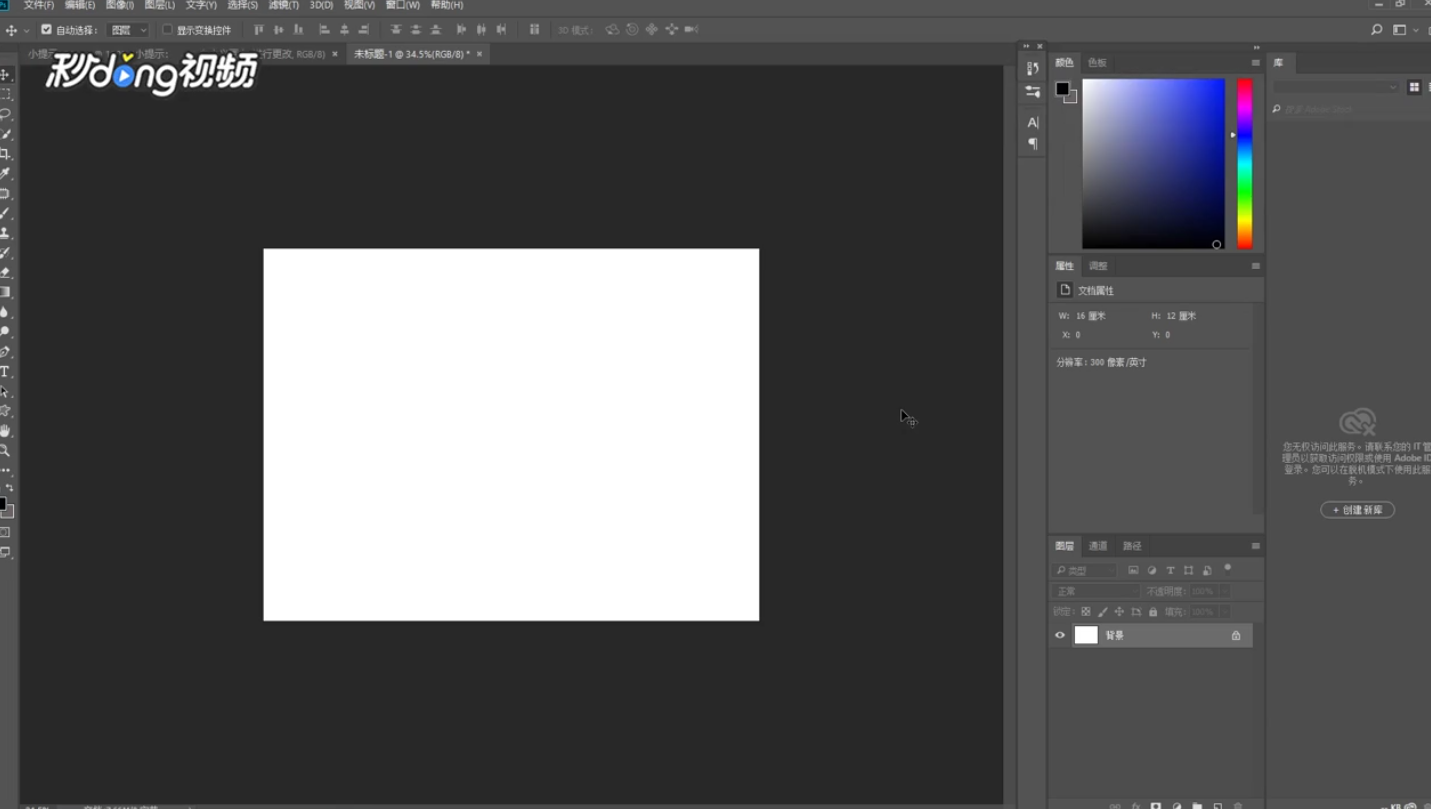Open the 窗口(W) menu
This screenshot has width=1431, height=809.
(403, 5)
